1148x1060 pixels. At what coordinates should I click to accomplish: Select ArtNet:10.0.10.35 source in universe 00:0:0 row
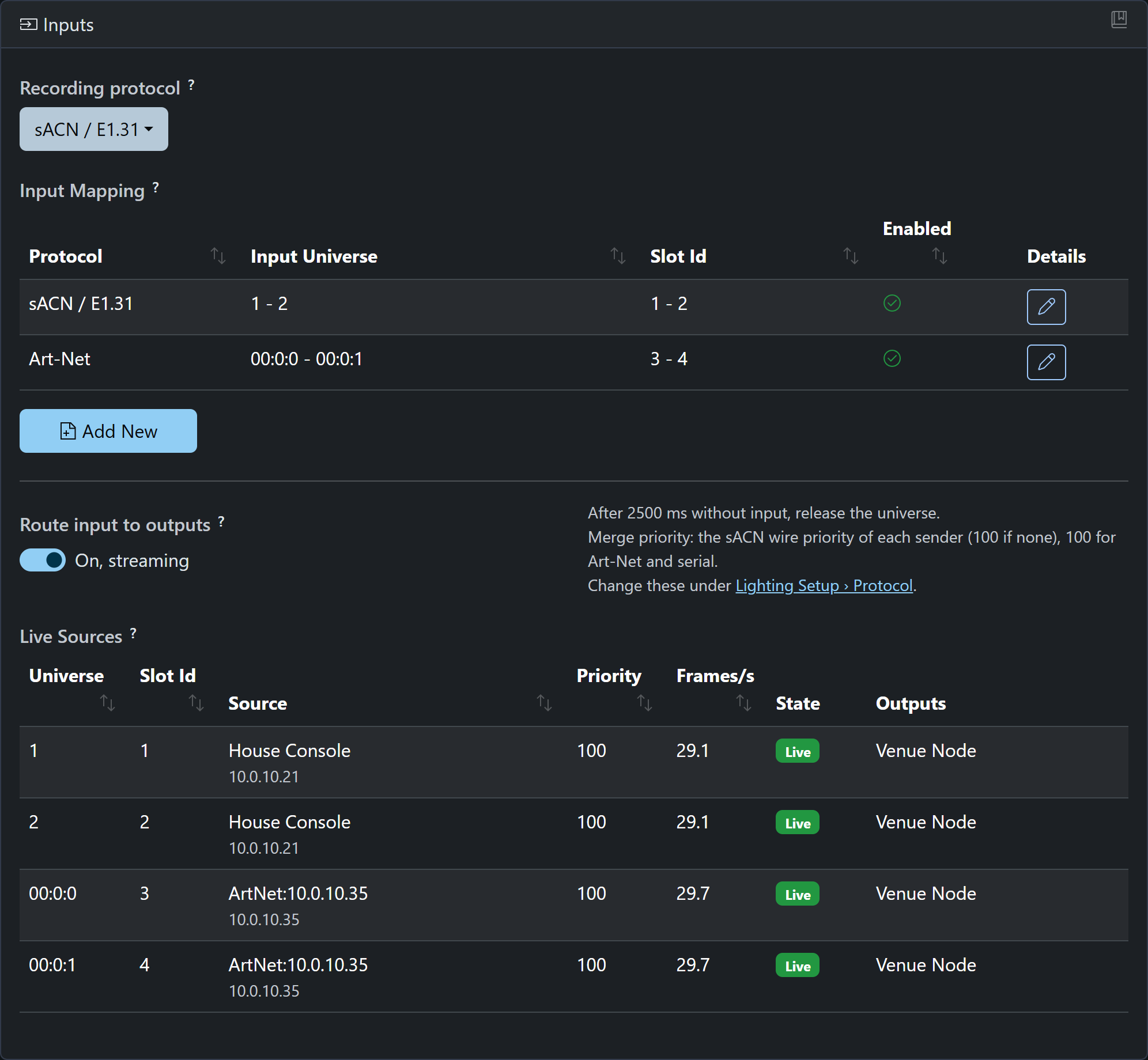click(x=298, y=894)
